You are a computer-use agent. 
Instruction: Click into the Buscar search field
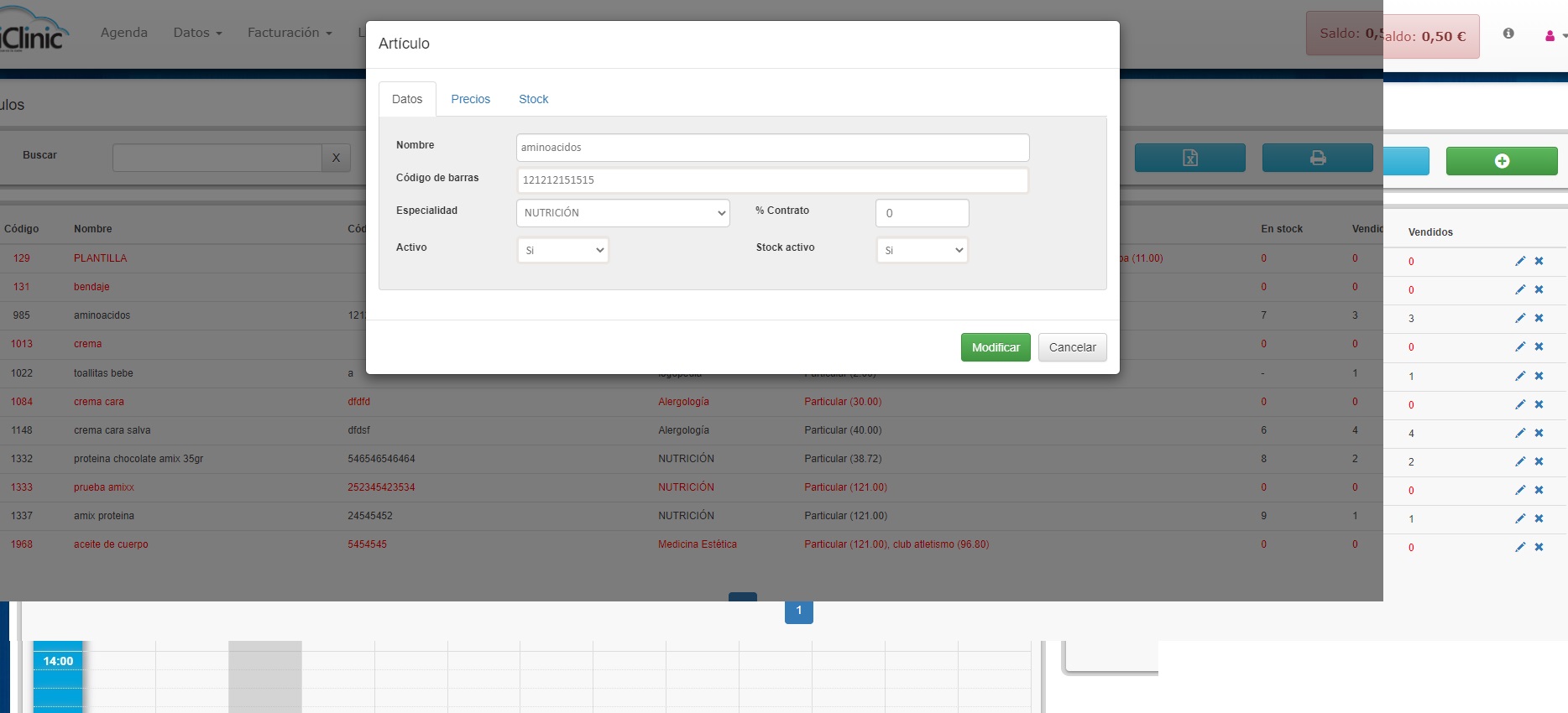pyautogui.click(x=217, y=158)
